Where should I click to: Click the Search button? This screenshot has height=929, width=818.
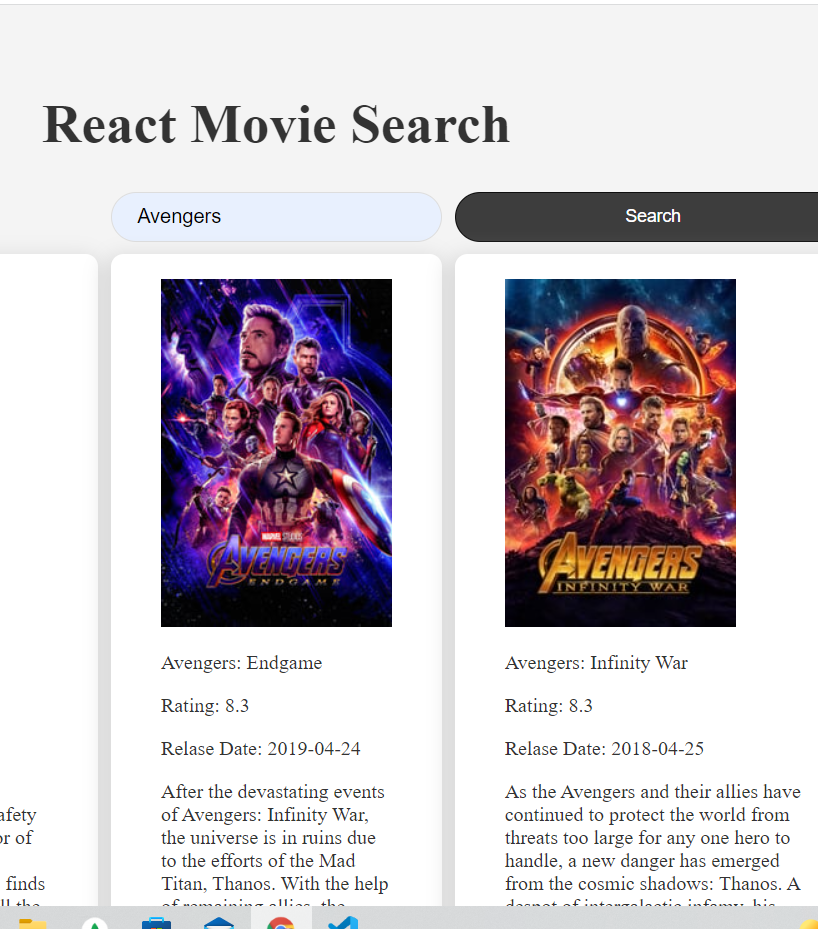point(637,217)
